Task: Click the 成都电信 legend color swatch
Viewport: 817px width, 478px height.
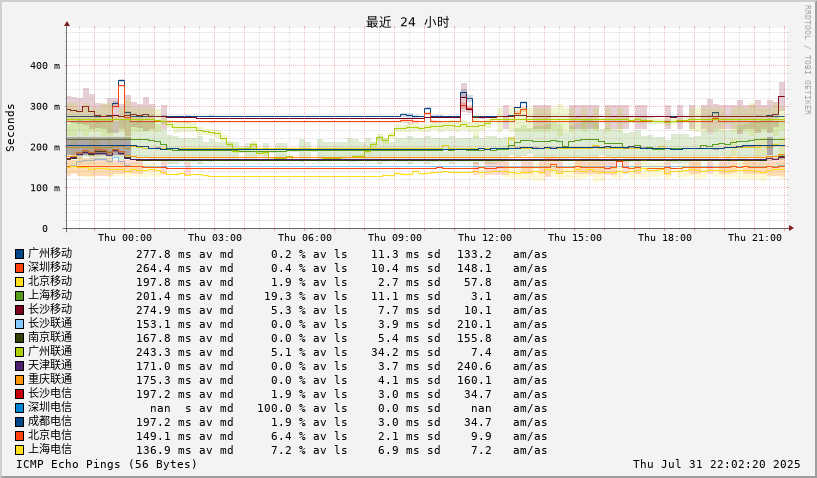Action: 19,422
